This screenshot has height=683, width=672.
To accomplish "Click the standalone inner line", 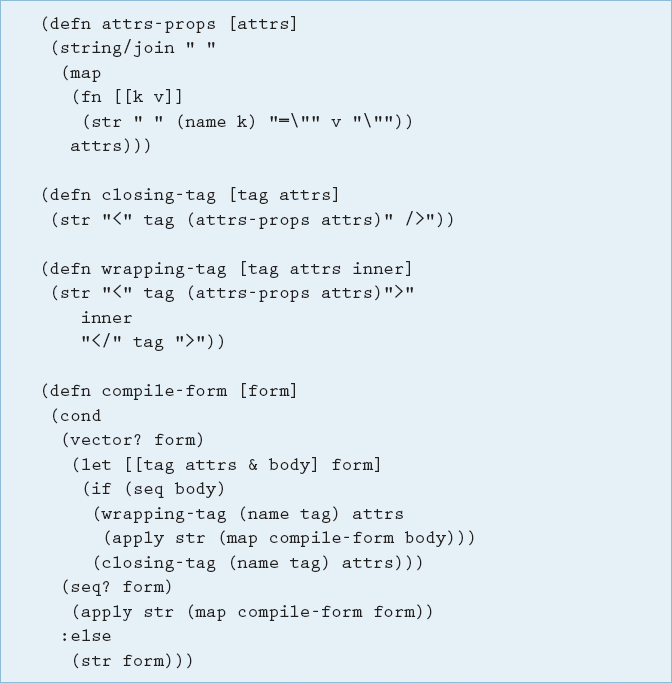I will [106, 318].
